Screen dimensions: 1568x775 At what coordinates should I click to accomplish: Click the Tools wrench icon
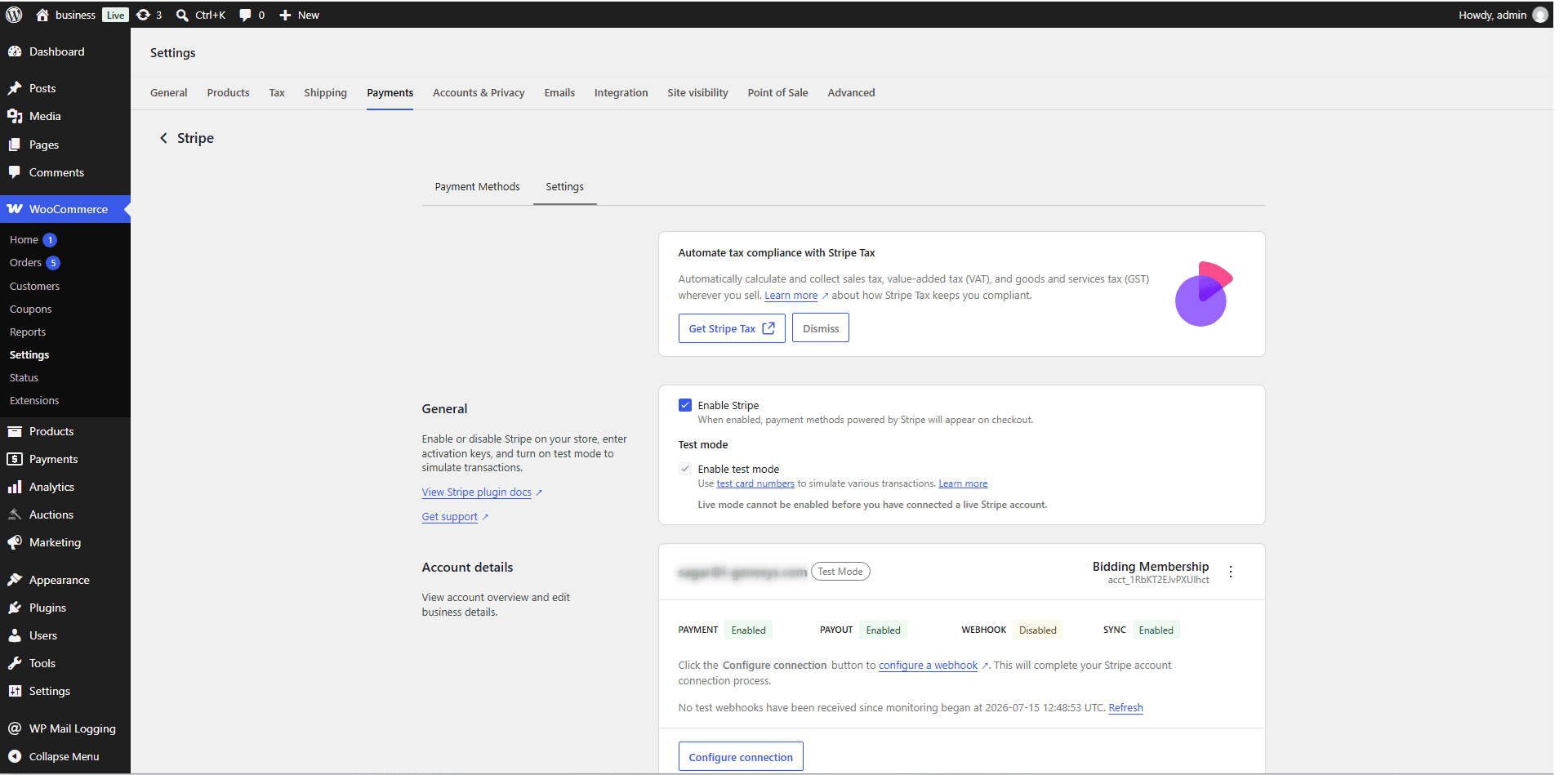(x=15, y=663)
